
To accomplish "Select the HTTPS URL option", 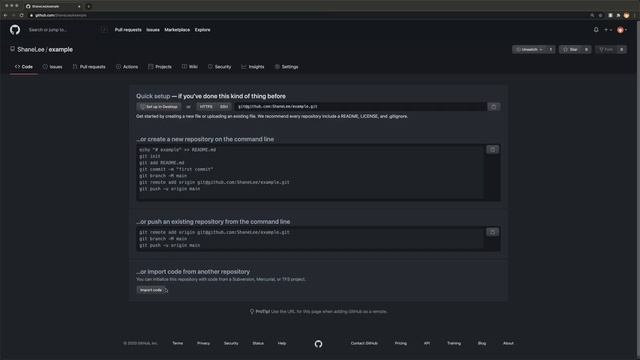I will (206, 107).
